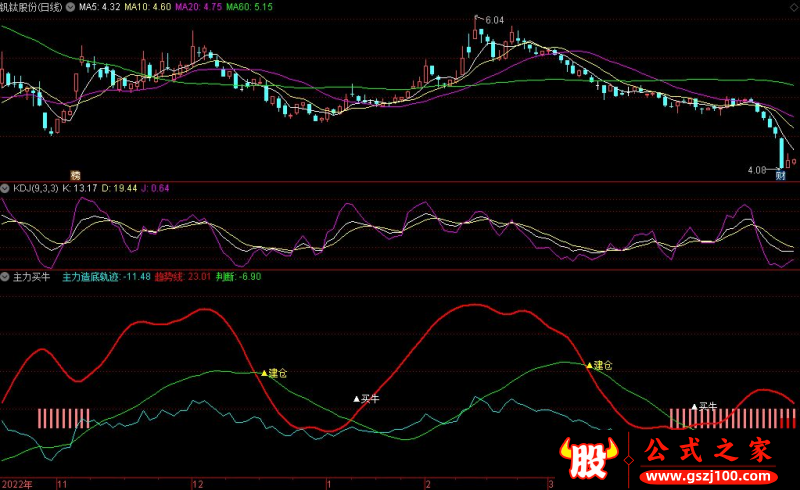Click the month 11 label on time axis
The width and height of the screenshot is (800, 490).
62,484
